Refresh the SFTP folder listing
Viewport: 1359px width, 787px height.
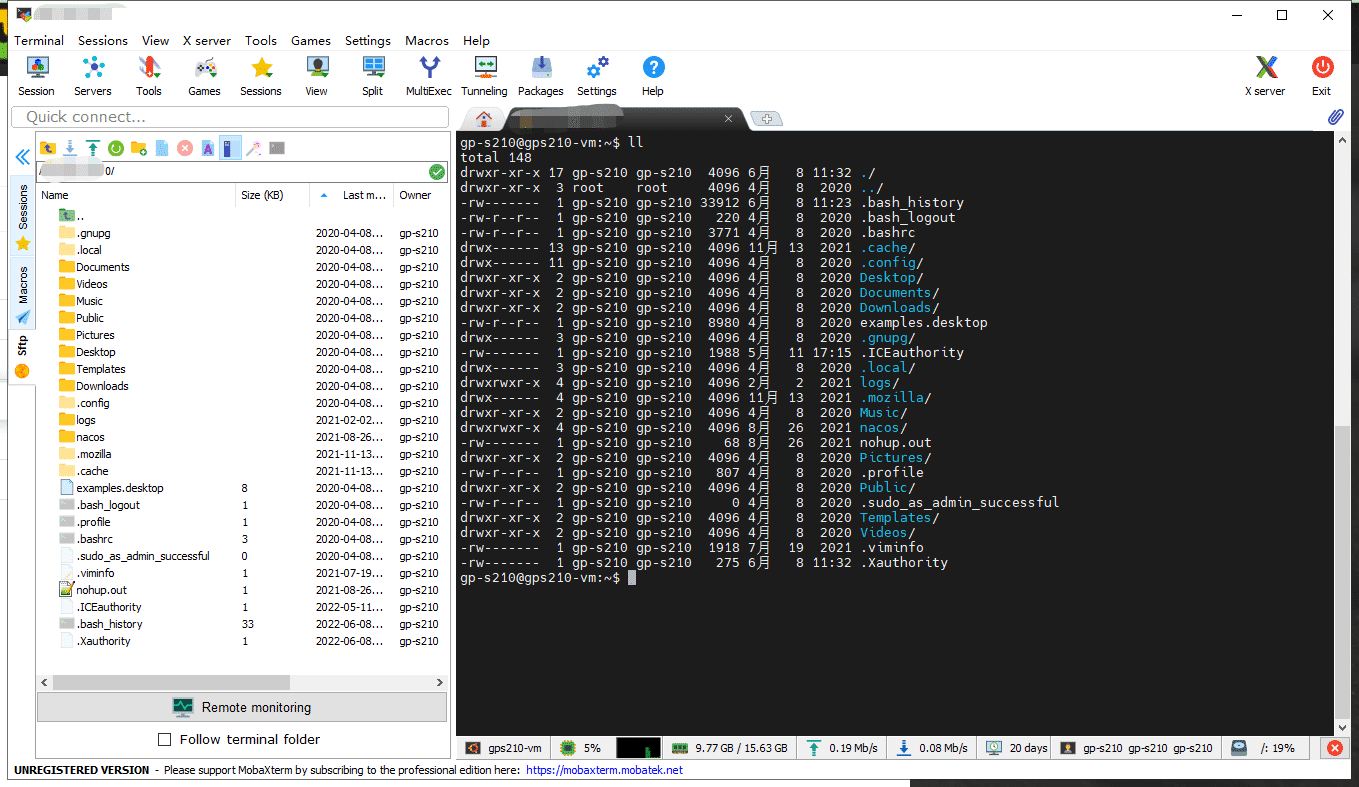[x=116, y=148]
